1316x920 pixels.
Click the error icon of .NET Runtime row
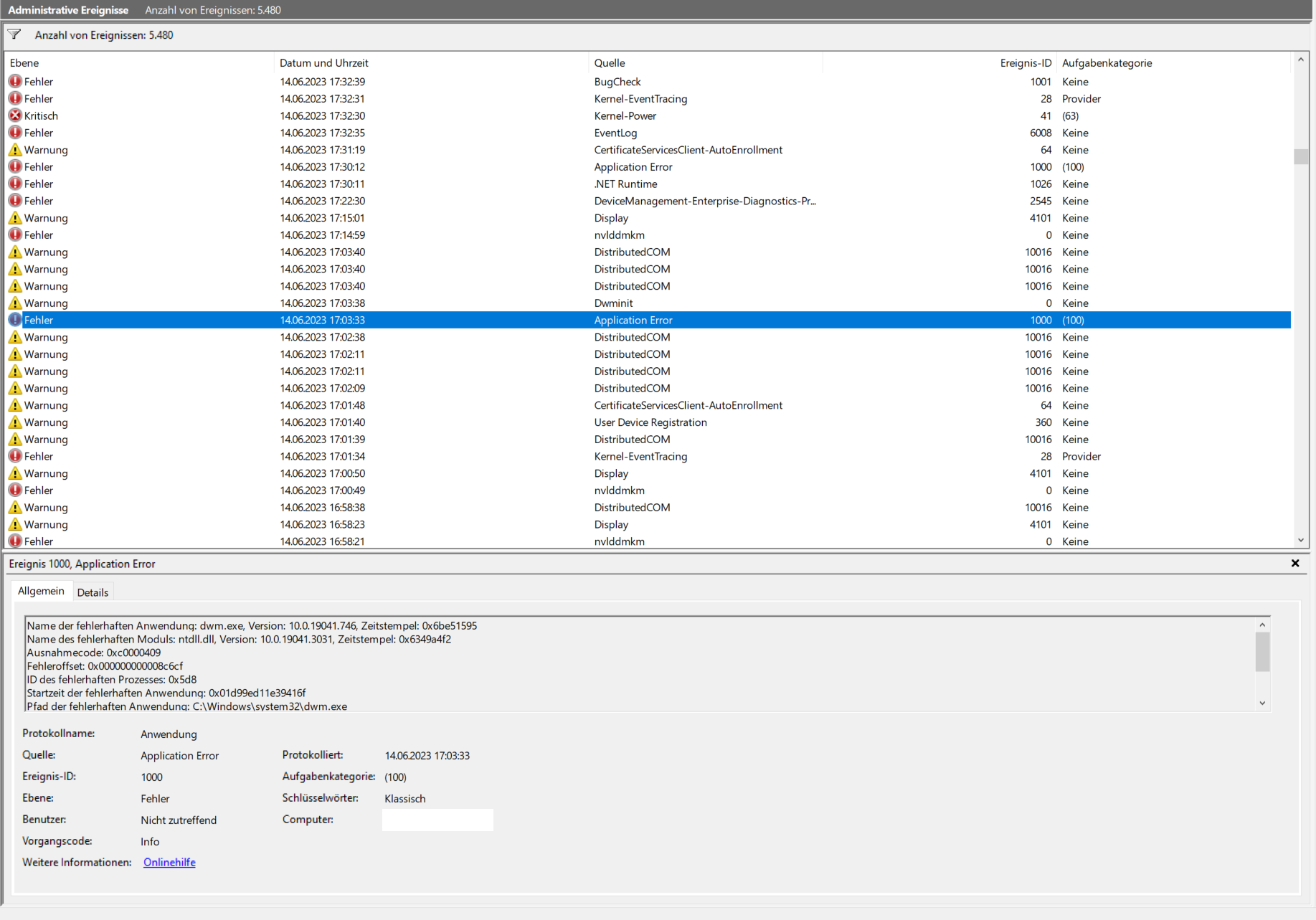click(x=15, y=184)
